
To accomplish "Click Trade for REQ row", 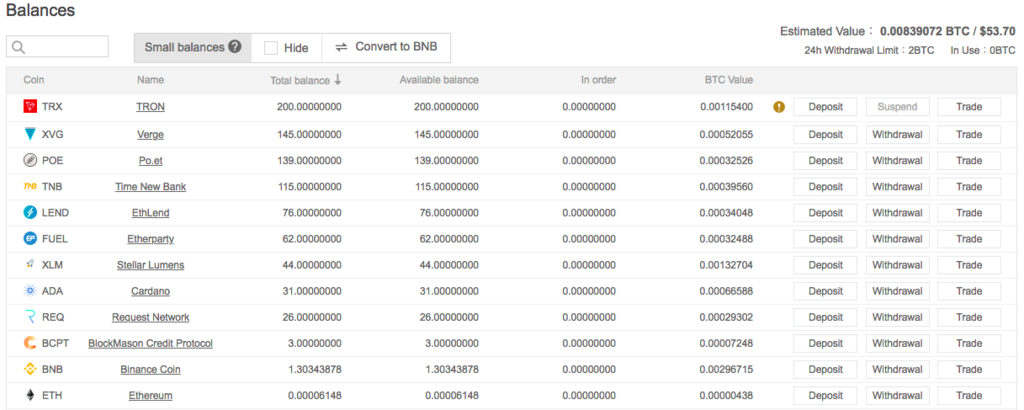I will tap(969, 317).
